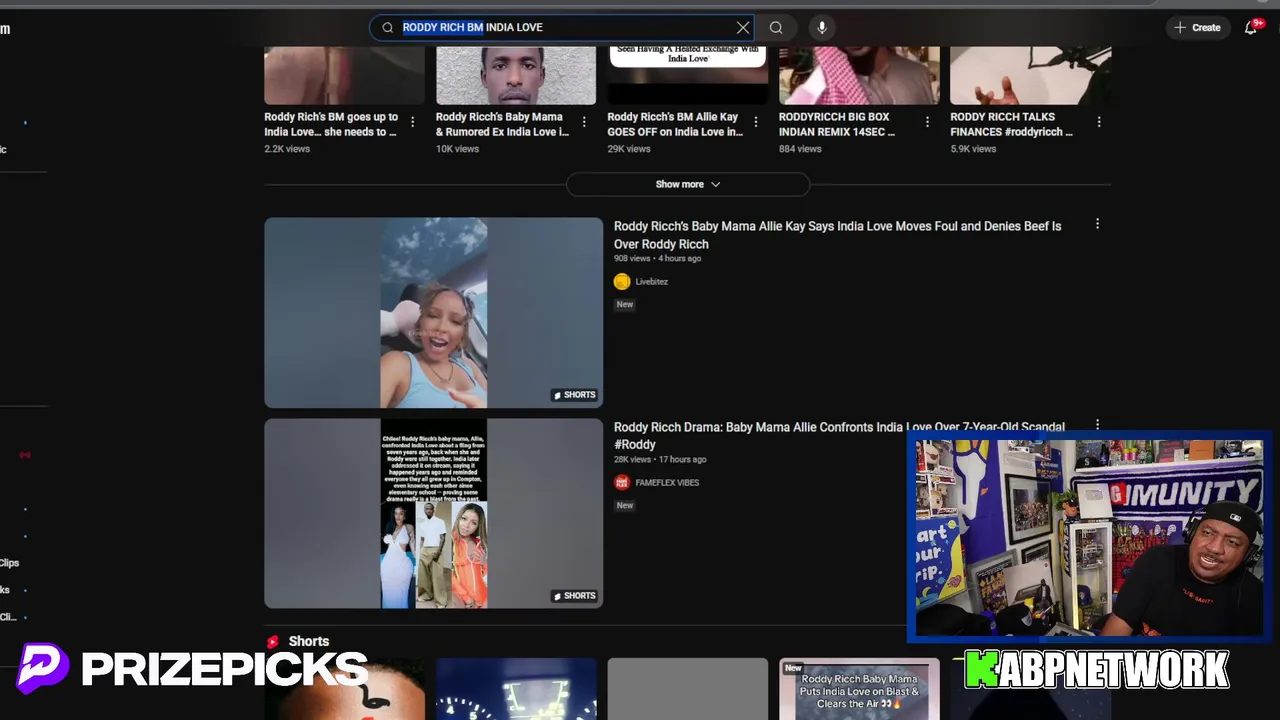This screenshot has height=720, width=1280.
Task: Open options for 'RODDY RICCH TALKS FINANCES' video
Action: pyautogui.click(x=1099, y=122)
